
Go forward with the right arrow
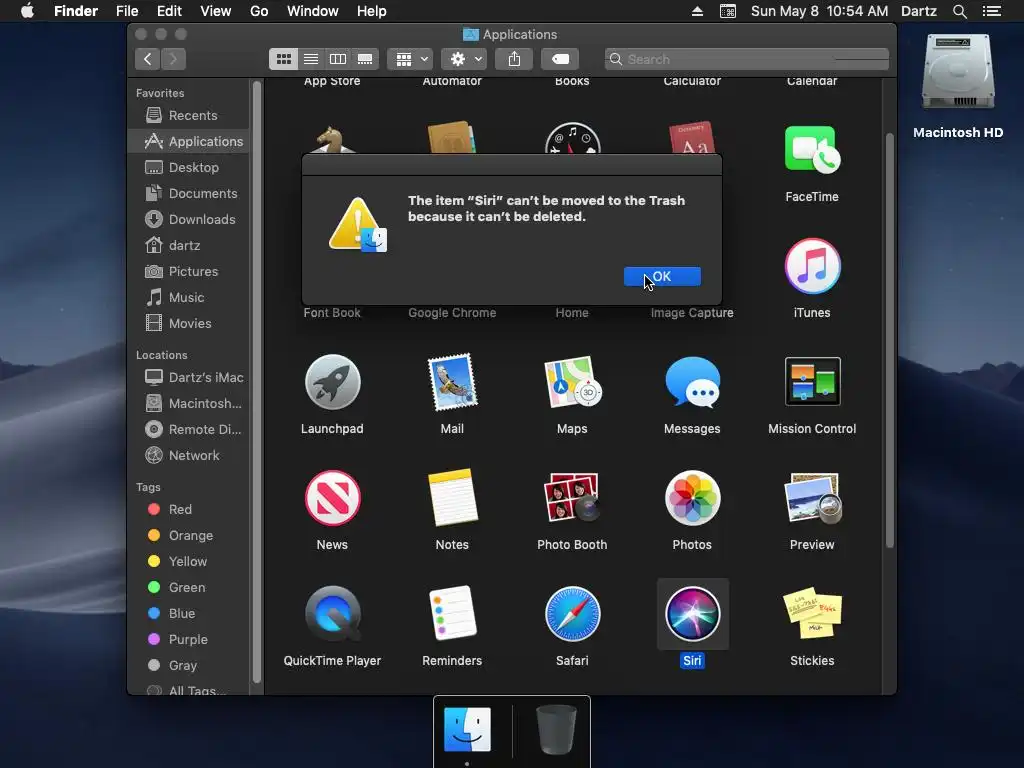[173, 59]
